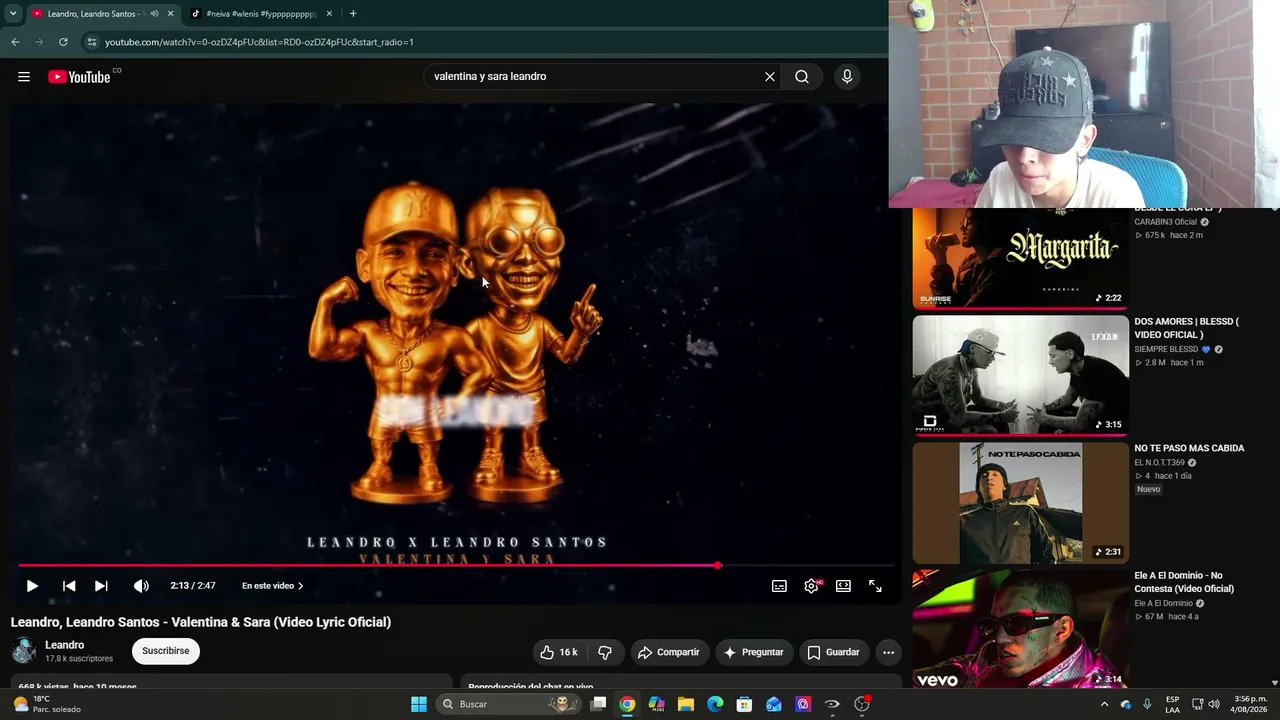
Task: Mute the video volume
Action: click(x=141, y=586)
